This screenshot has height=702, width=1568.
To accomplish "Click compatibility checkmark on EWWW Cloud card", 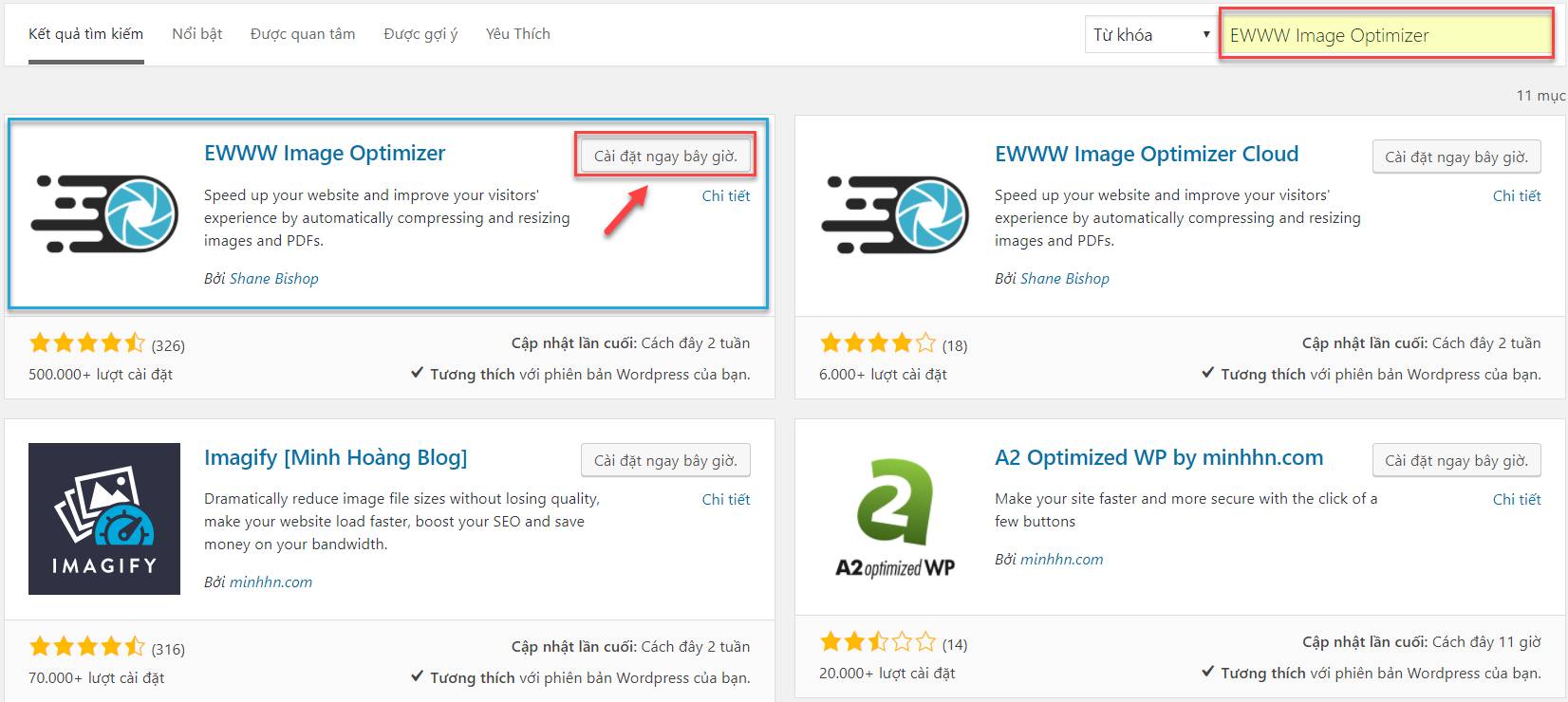I will 1208,373.
